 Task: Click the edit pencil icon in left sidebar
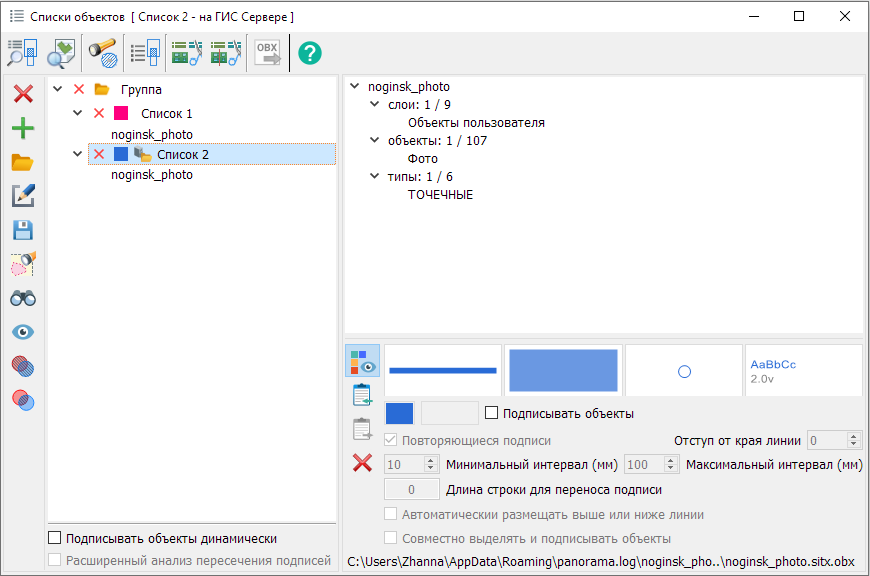[x=22, y=196]
